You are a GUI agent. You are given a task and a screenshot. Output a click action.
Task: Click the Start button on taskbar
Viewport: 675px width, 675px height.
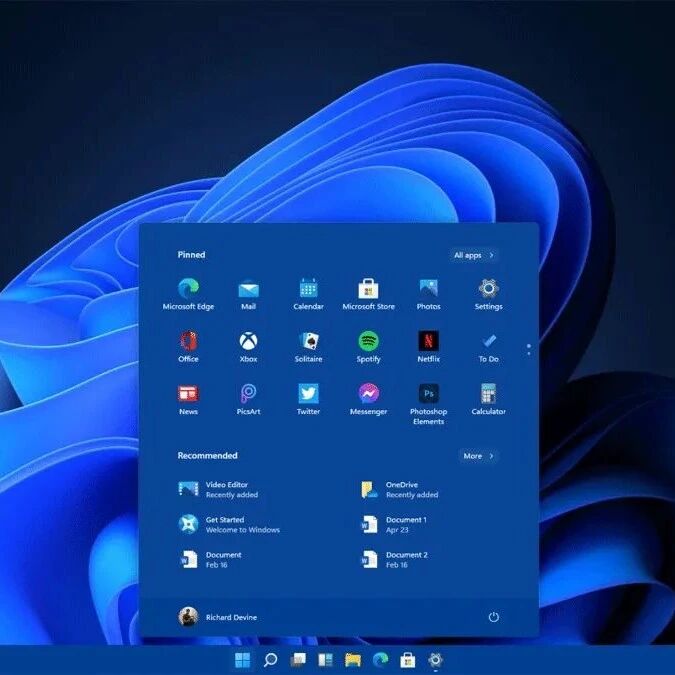(242, 660)
